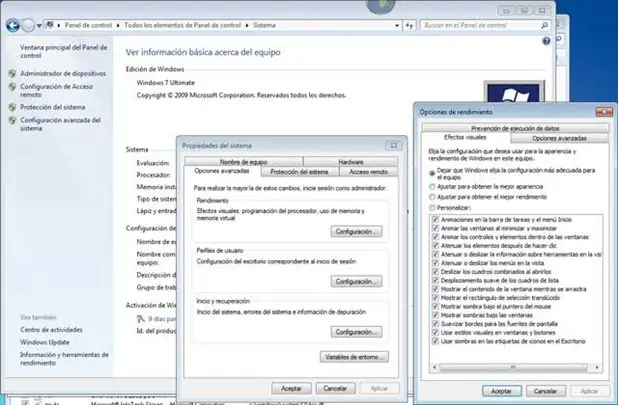Click the refresh icon next to the address bar
Image resolution: width=618 pixels, height=405 pixels.
(x=410, y=26)
